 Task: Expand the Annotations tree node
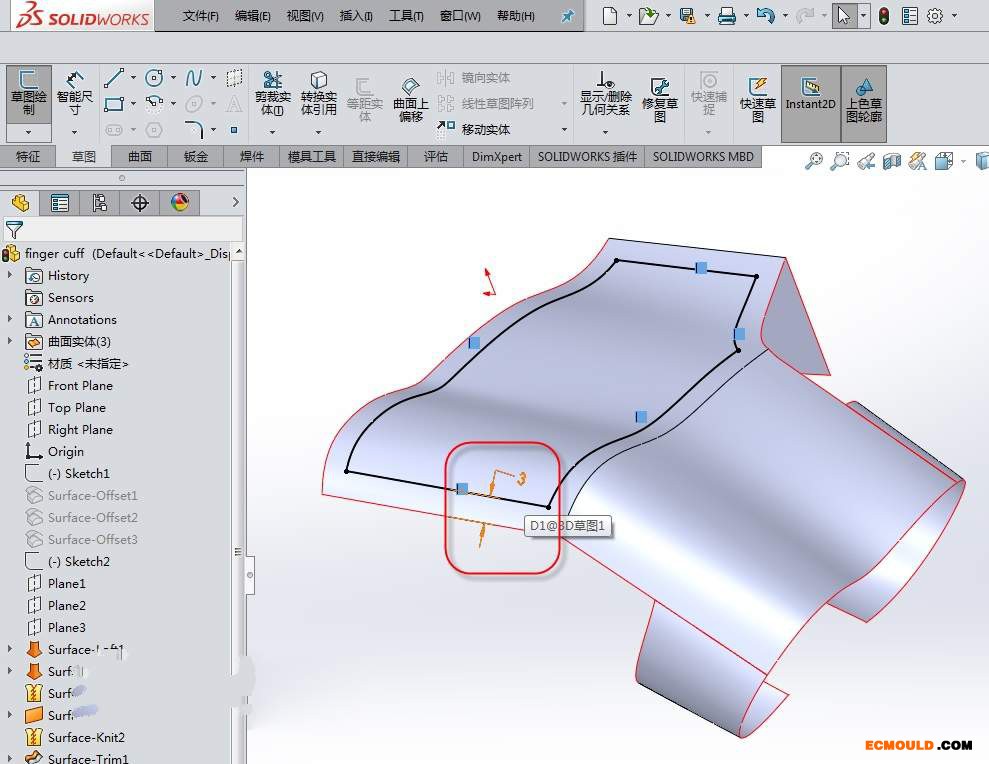10,320
